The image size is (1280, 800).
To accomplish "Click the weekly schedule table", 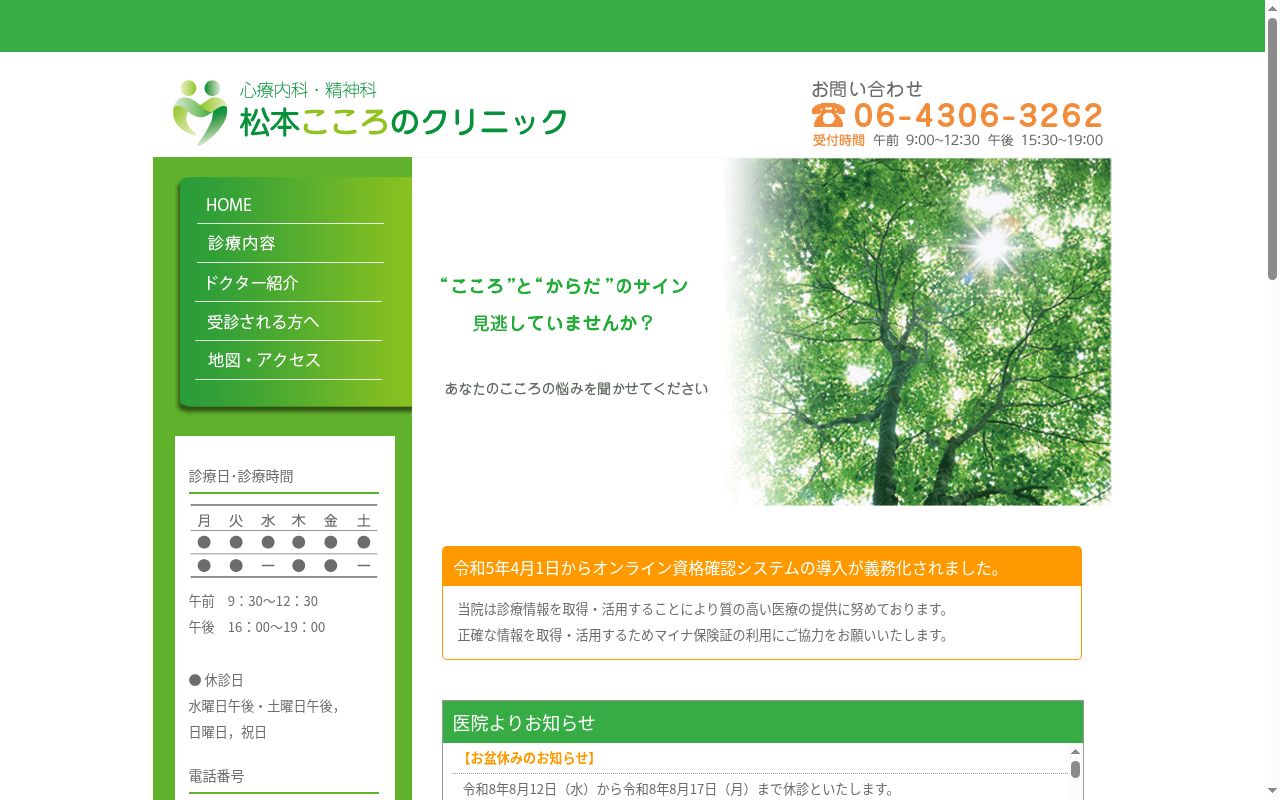I will pos(284,542).
